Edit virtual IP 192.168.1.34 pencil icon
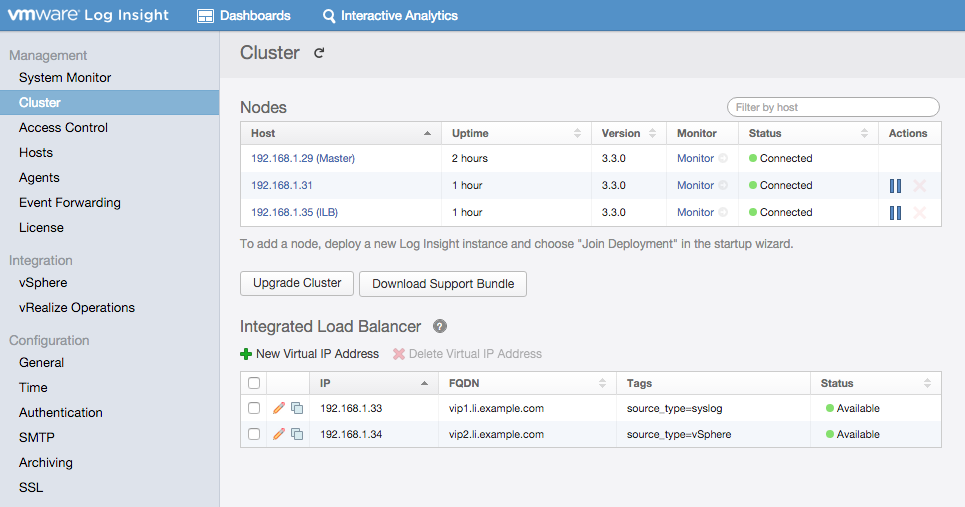The width and height of the screenshot is (965, 507). 279,434
